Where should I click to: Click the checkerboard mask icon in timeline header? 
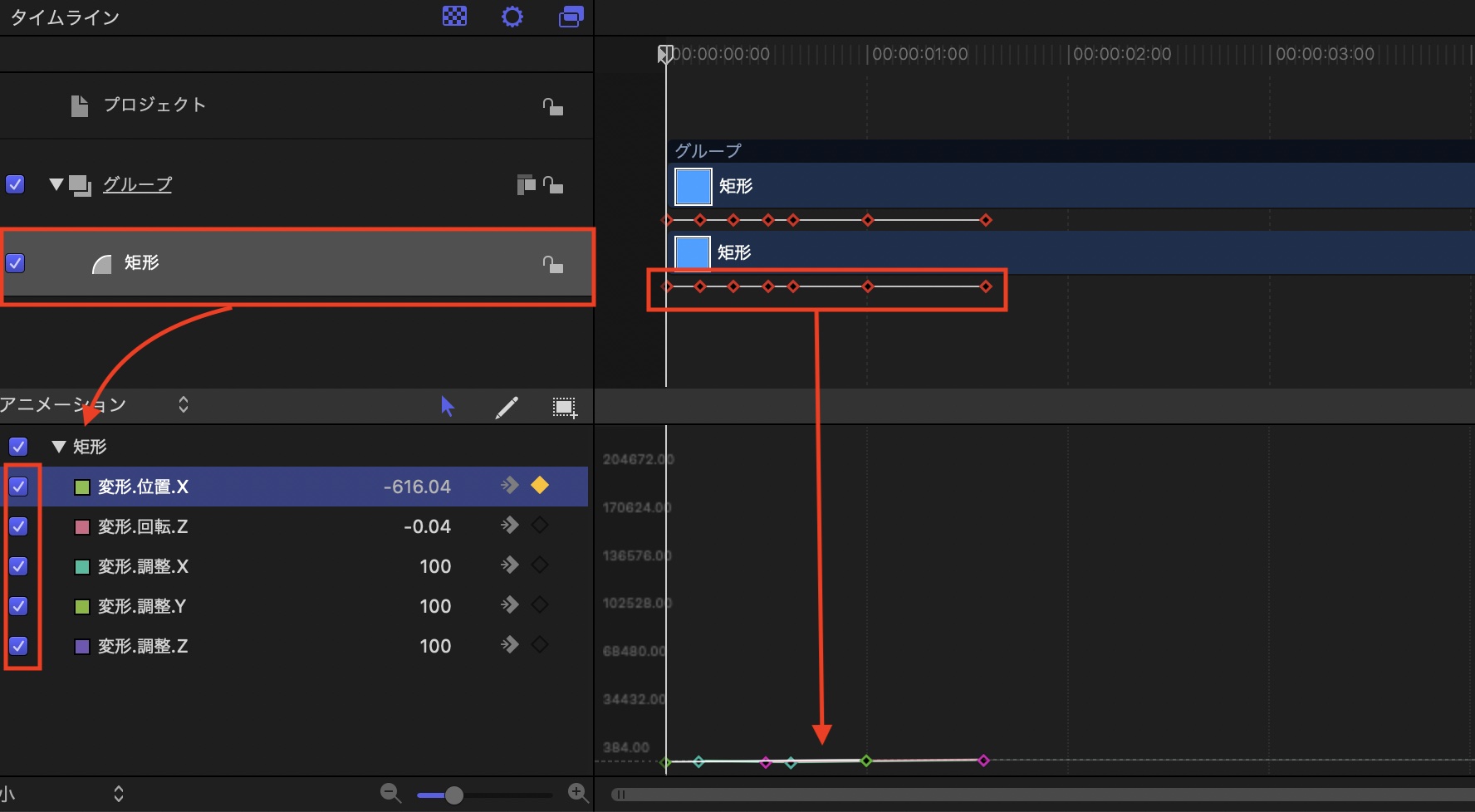454,17
